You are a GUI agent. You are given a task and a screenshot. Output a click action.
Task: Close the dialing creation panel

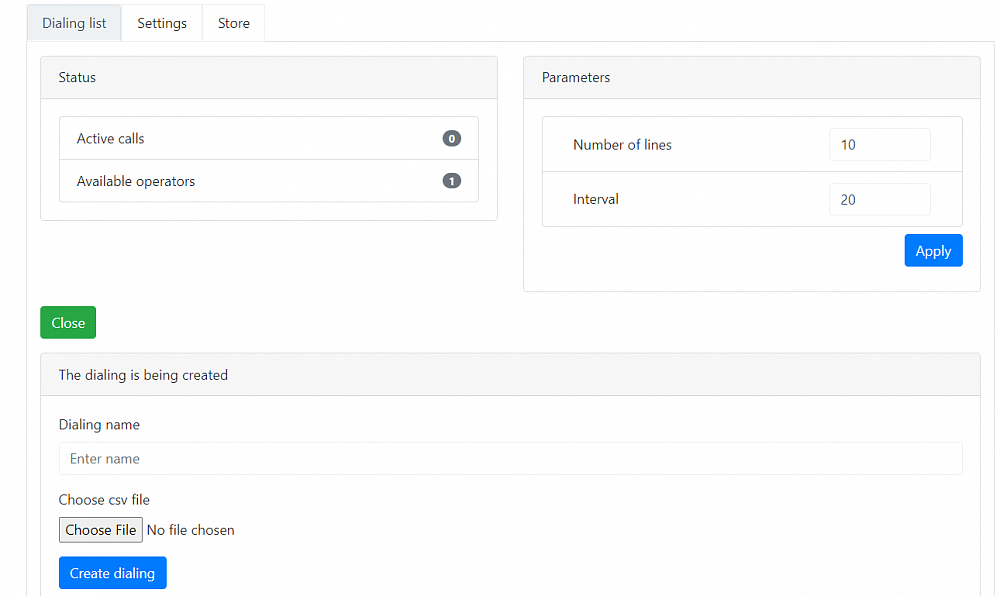coord(67,322)
